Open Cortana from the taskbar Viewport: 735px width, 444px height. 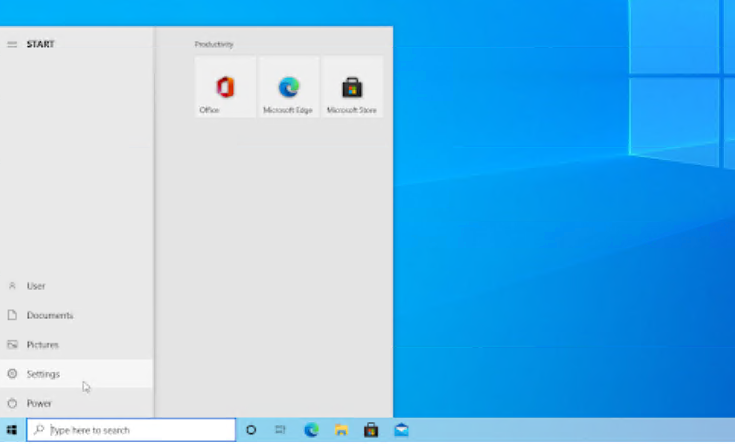pyautogui.click(x=251, y=430)
